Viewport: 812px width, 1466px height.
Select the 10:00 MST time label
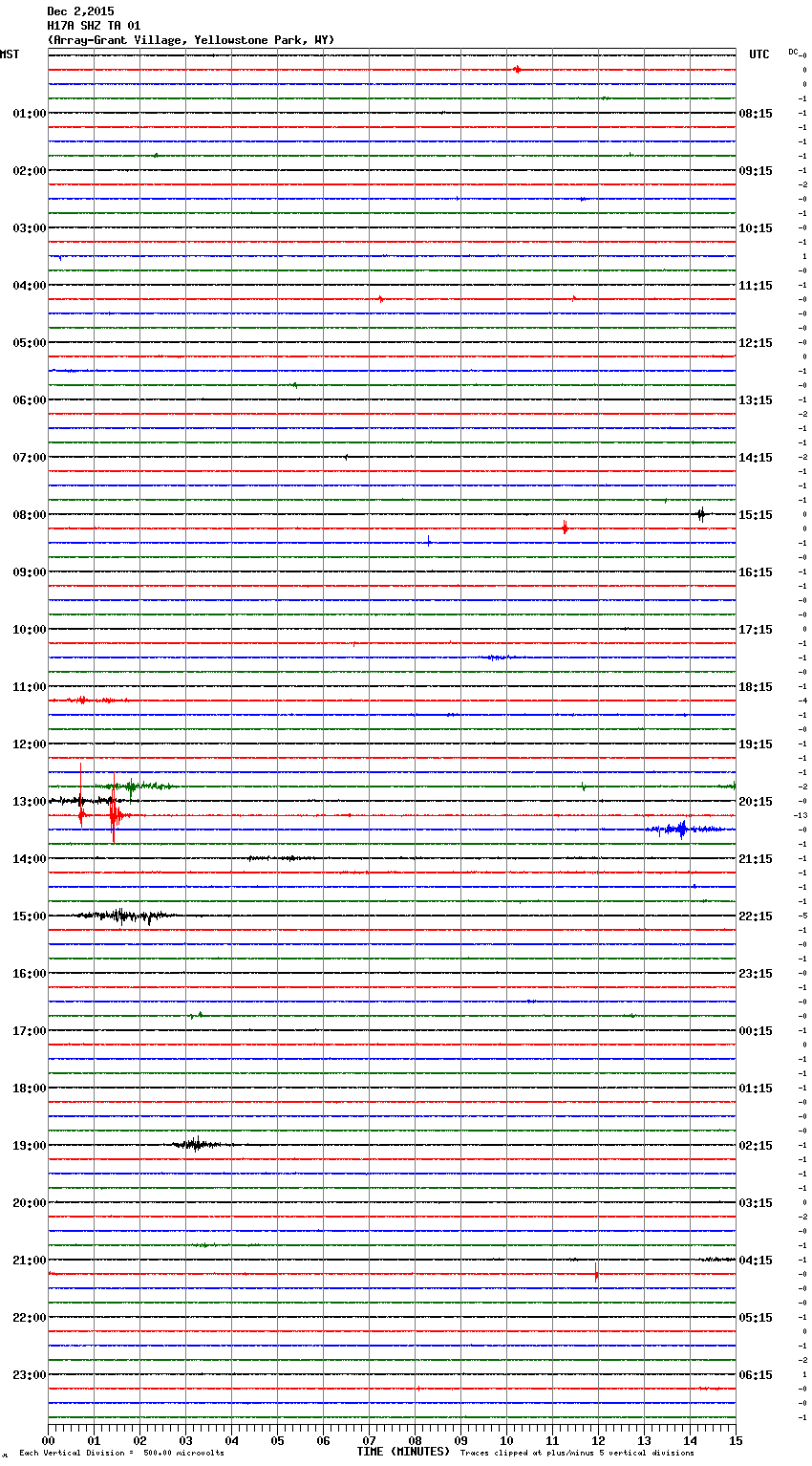tap(30, 630)
